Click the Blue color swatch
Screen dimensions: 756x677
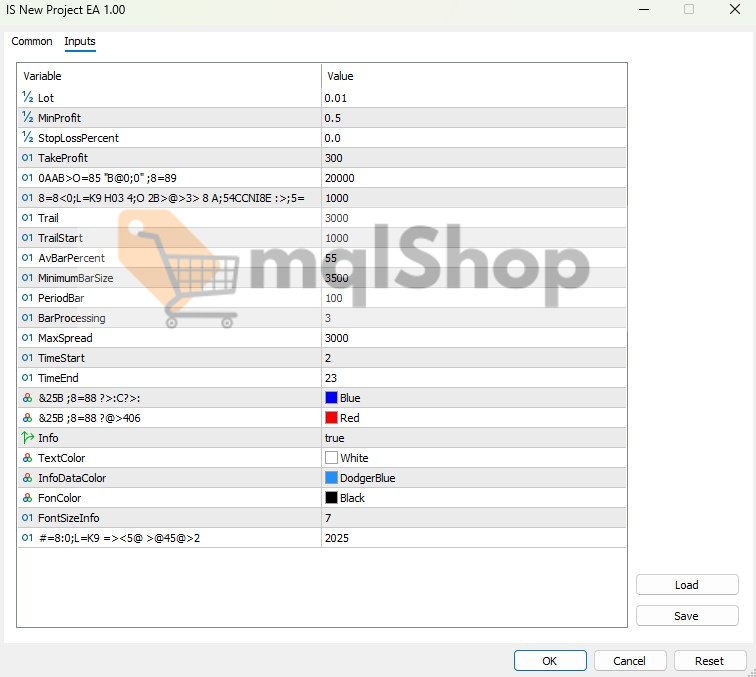point(331,397)
